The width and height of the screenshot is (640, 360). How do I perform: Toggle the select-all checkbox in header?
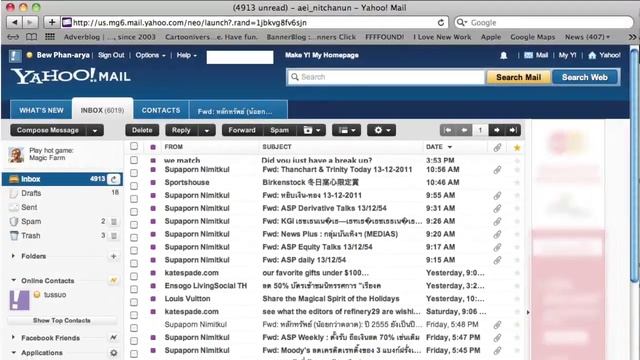point(134,146)
